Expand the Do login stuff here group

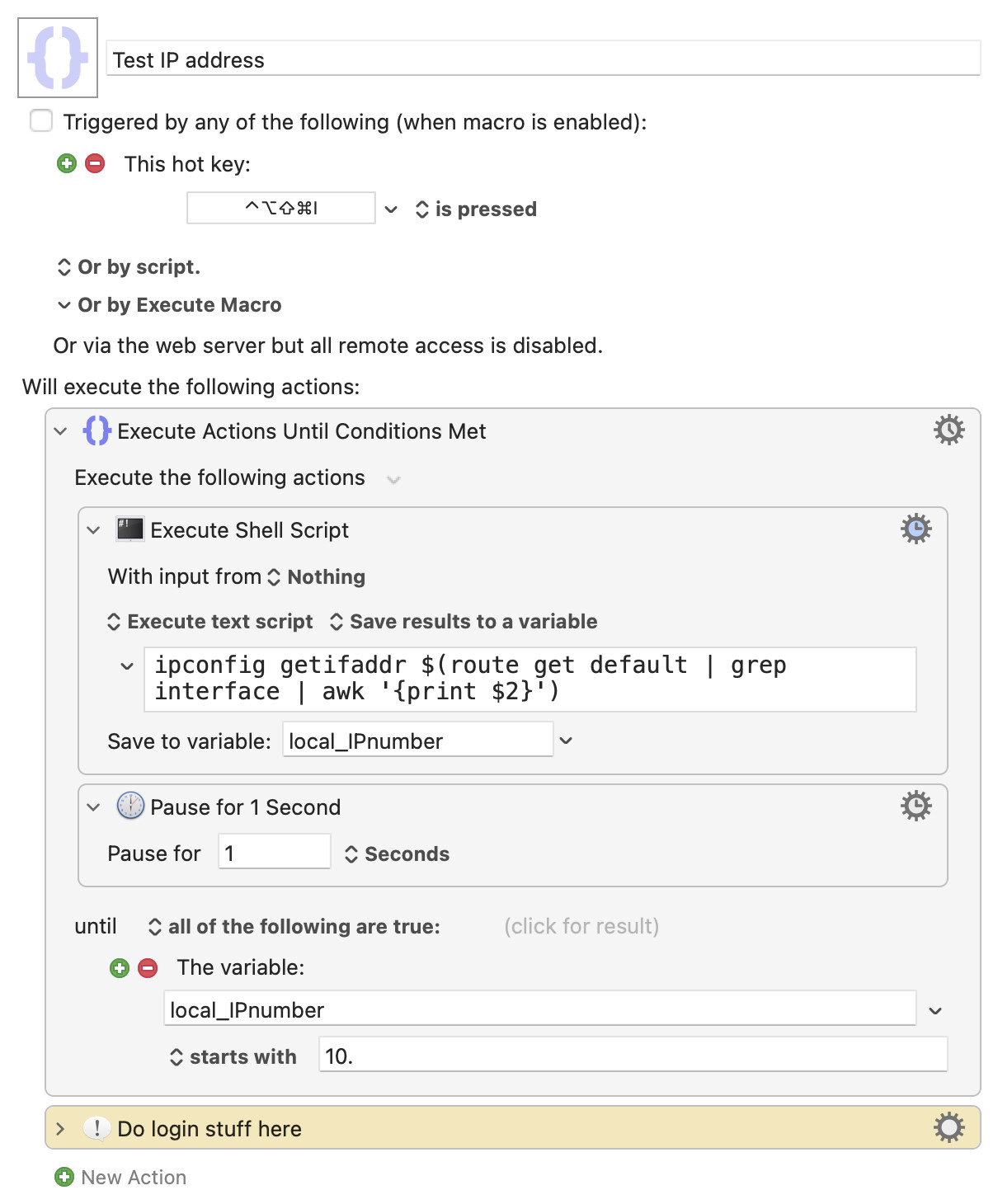[60, 1128]
